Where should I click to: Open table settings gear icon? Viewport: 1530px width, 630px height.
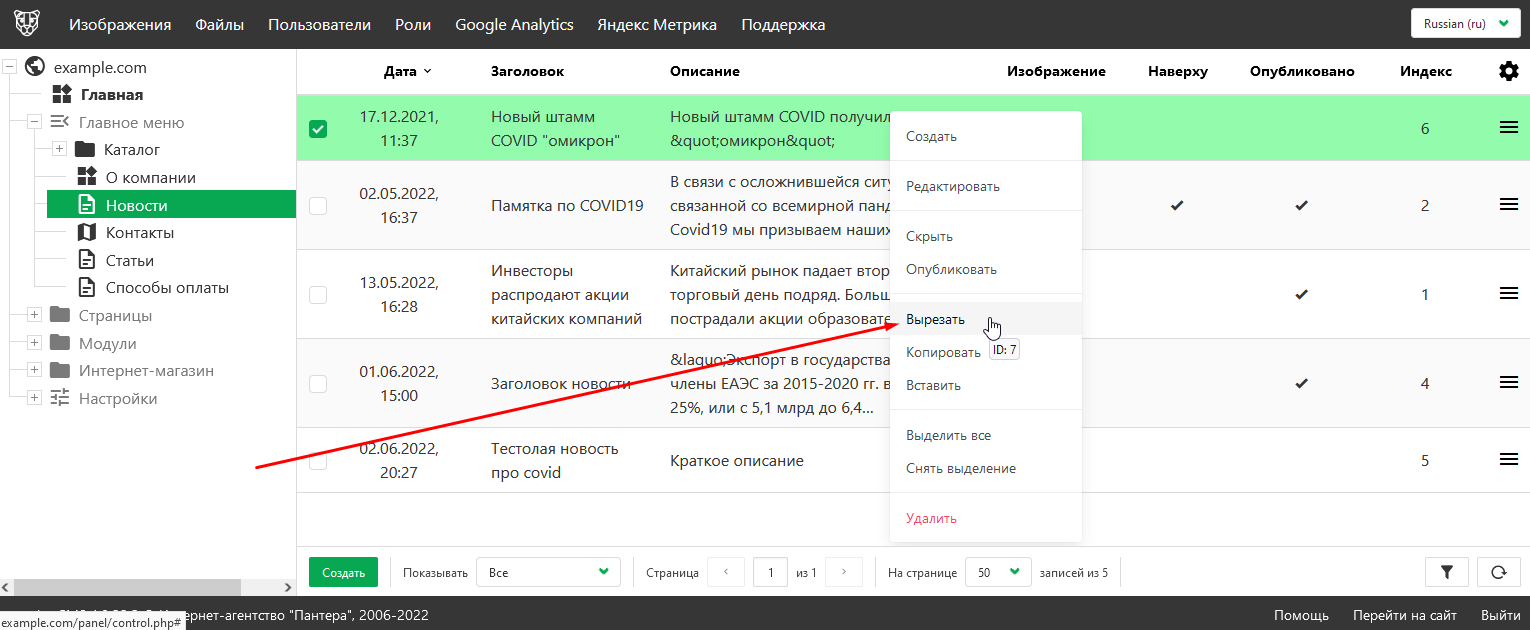tap(1508, 71)
